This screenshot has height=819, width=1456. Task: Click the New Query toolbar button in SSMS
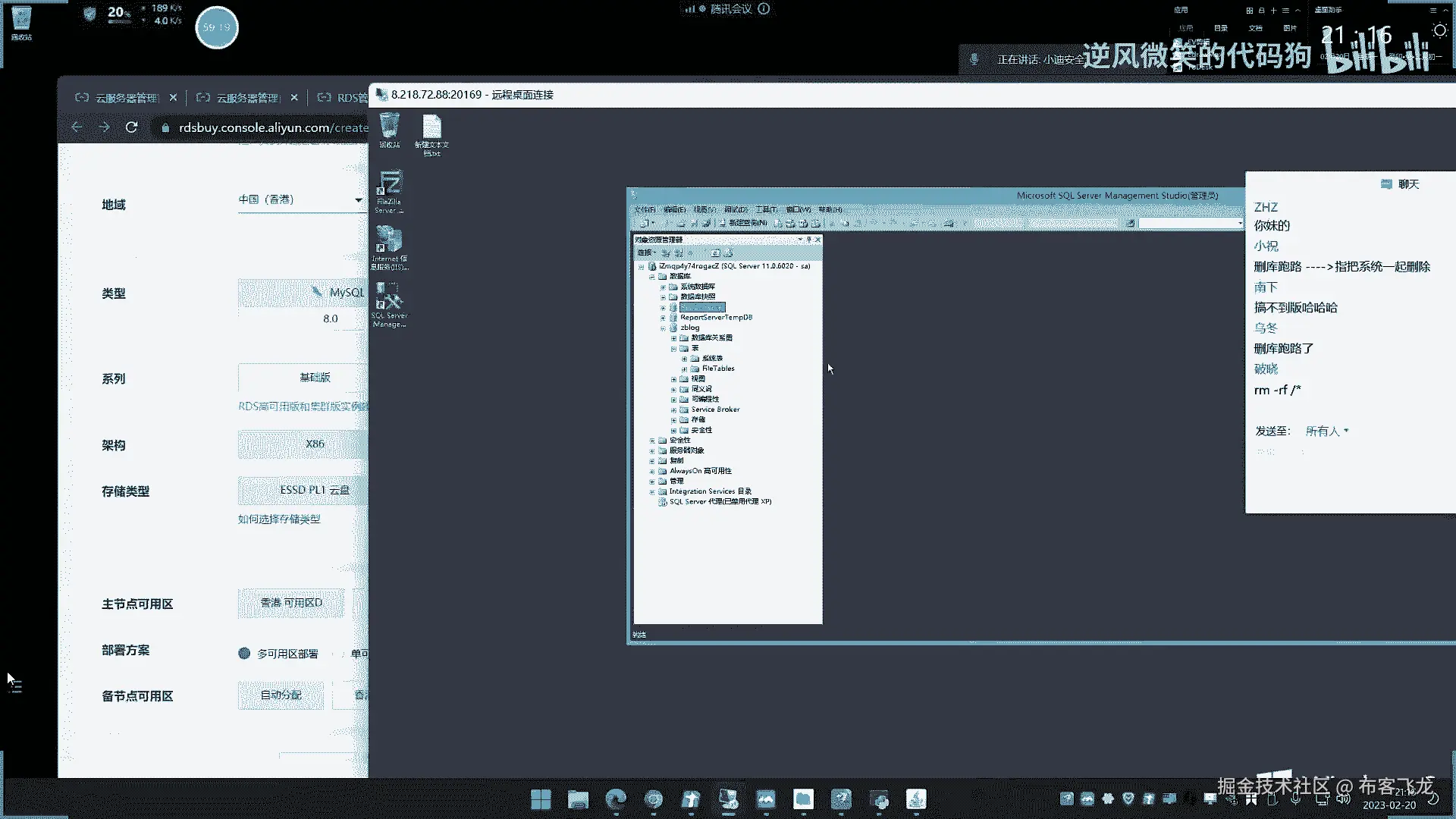click(x=742, y=223)
